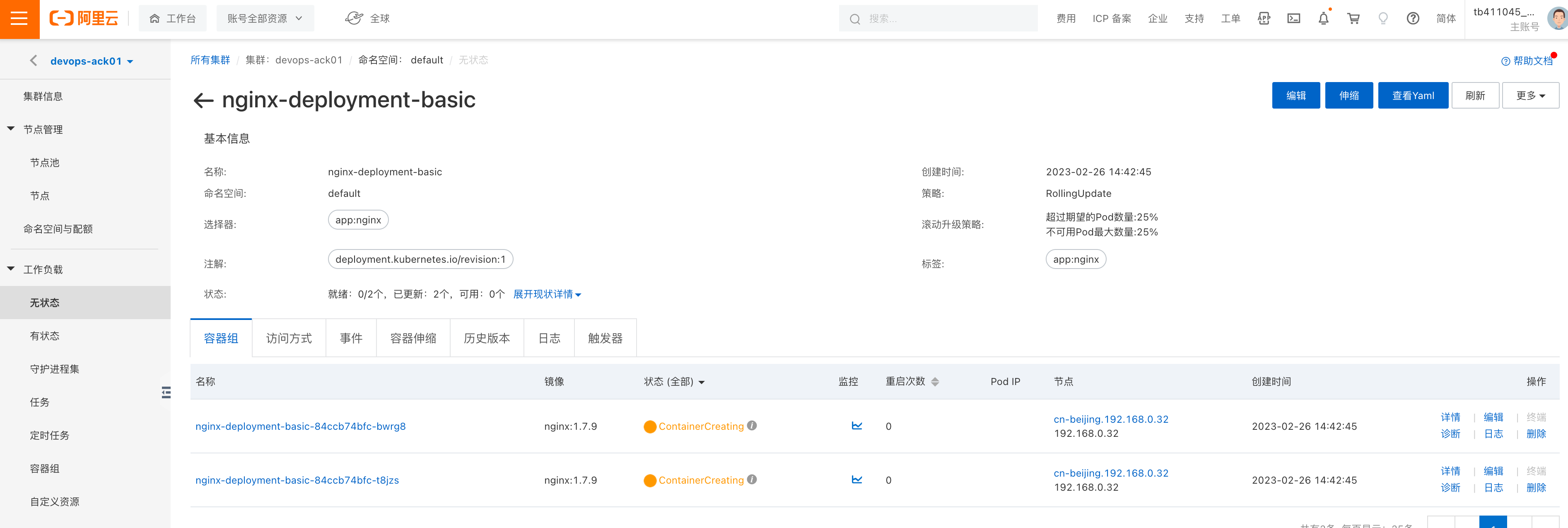
Task: Collapse the sidebar with handle icon
Action: pos(166,392)
